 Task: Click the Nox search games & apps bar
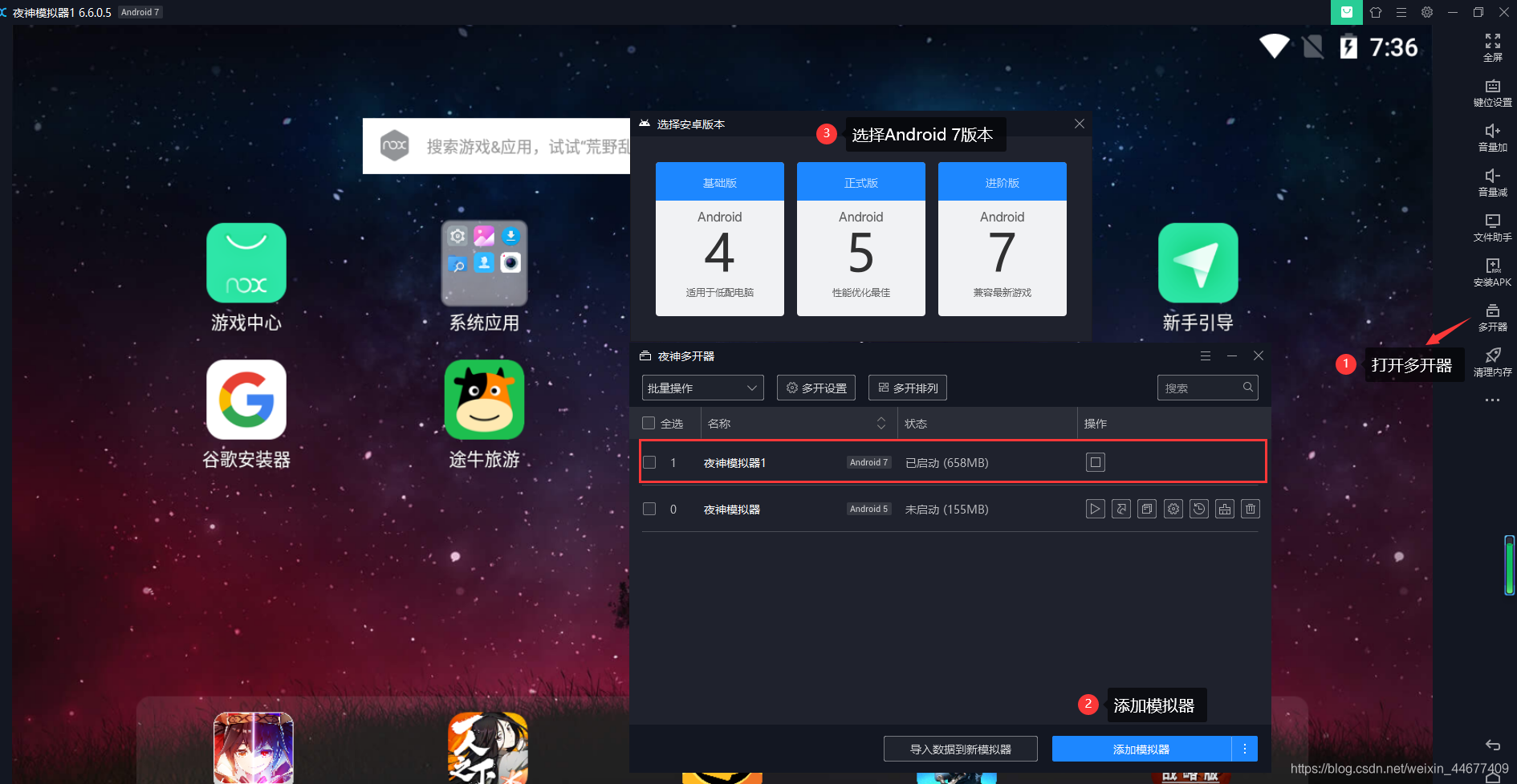click(496, 146)
